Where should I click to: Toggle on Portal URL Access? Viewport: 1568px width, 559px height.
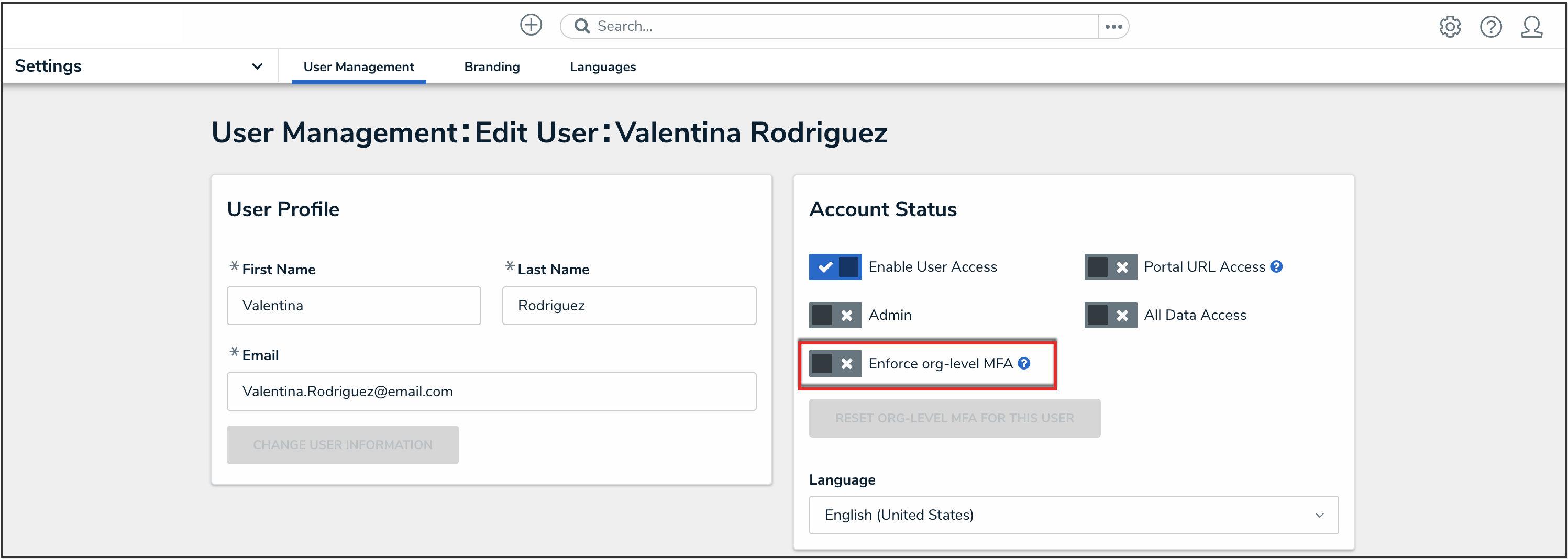[1110, 267]
